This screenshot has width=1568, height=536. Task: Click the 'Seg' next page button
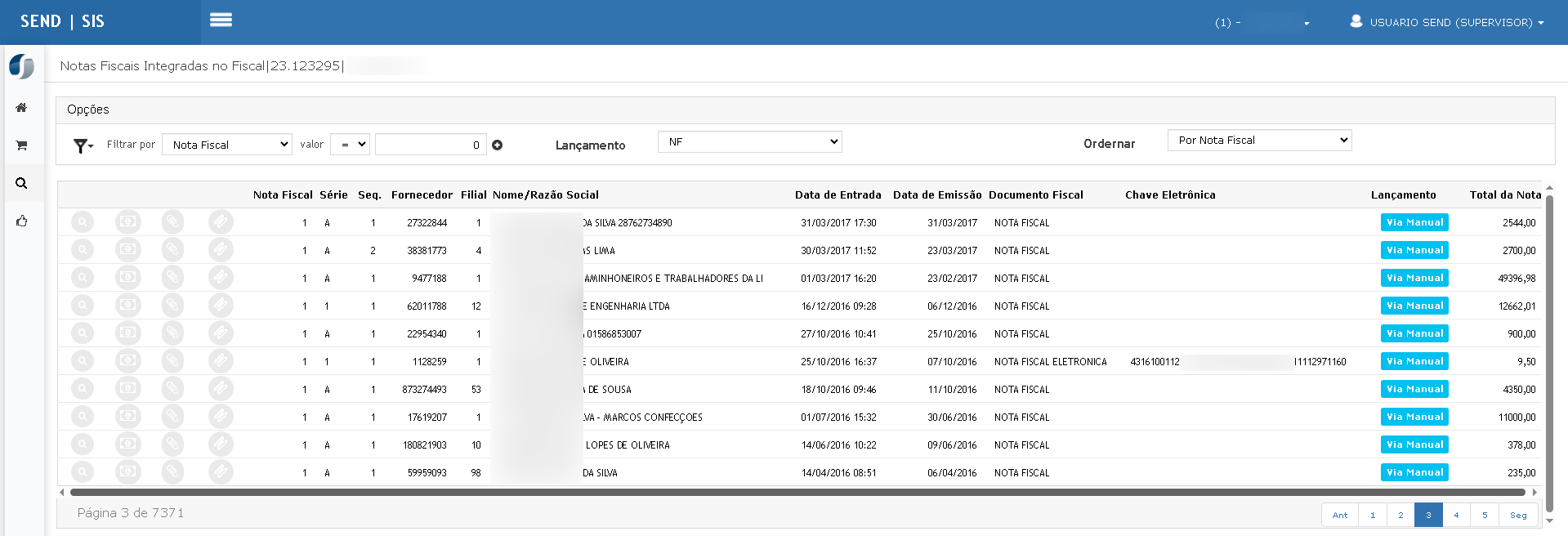click(1517, 515)
